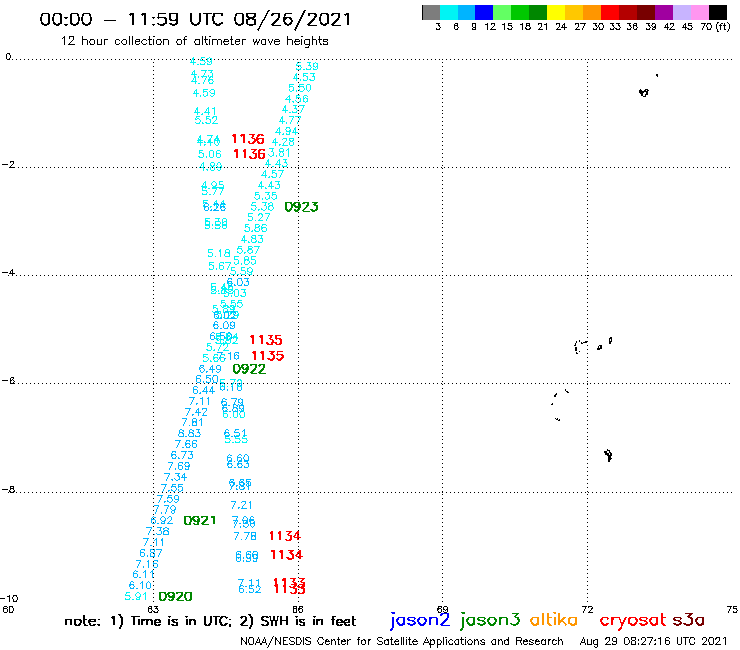Image resolution: width=740 pixels, height=650 pixels.
Task: Click the wave height value '6.10'
Action: [140, 585]
